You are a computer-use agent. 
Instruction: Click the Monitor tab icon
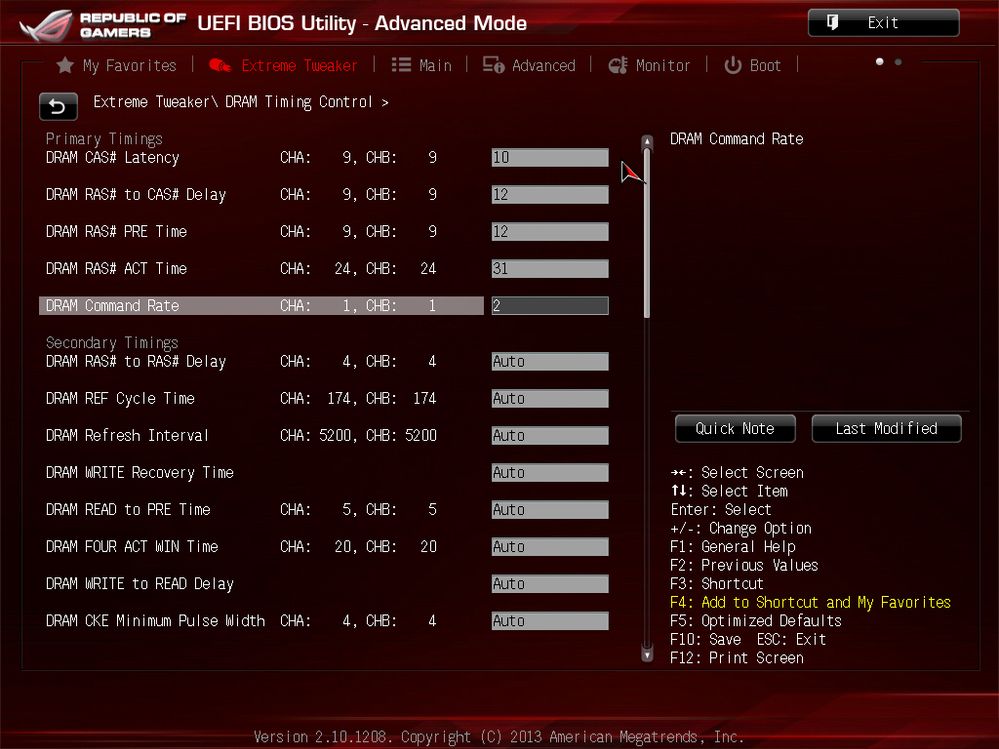click(x=618, y=66)
